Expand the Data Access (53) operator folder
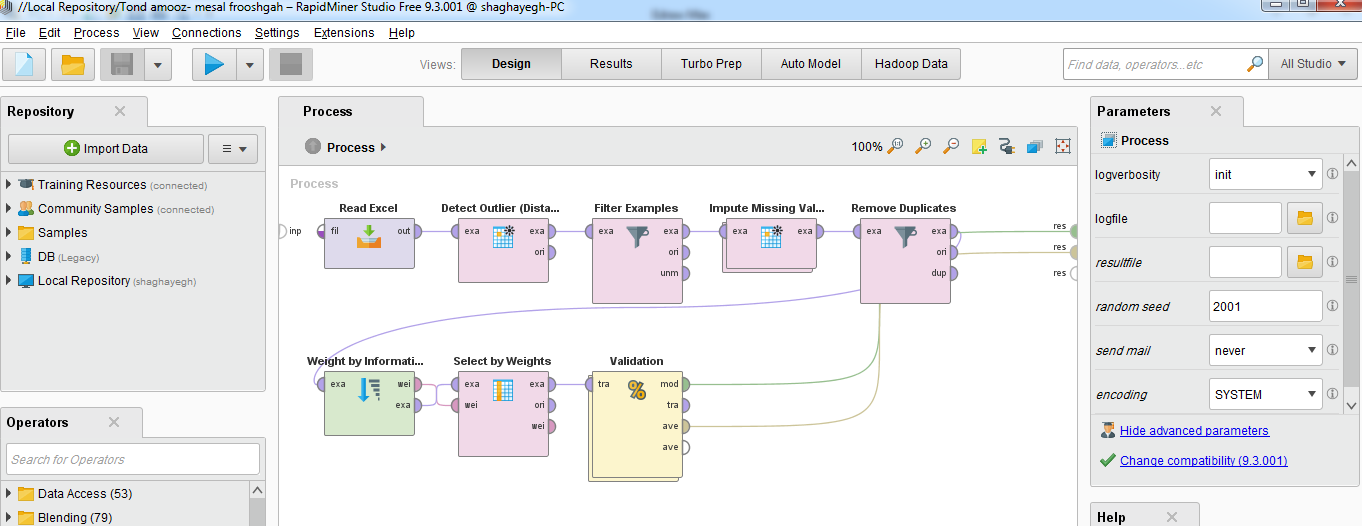1362x526 pixels. (x=9, y=494)
